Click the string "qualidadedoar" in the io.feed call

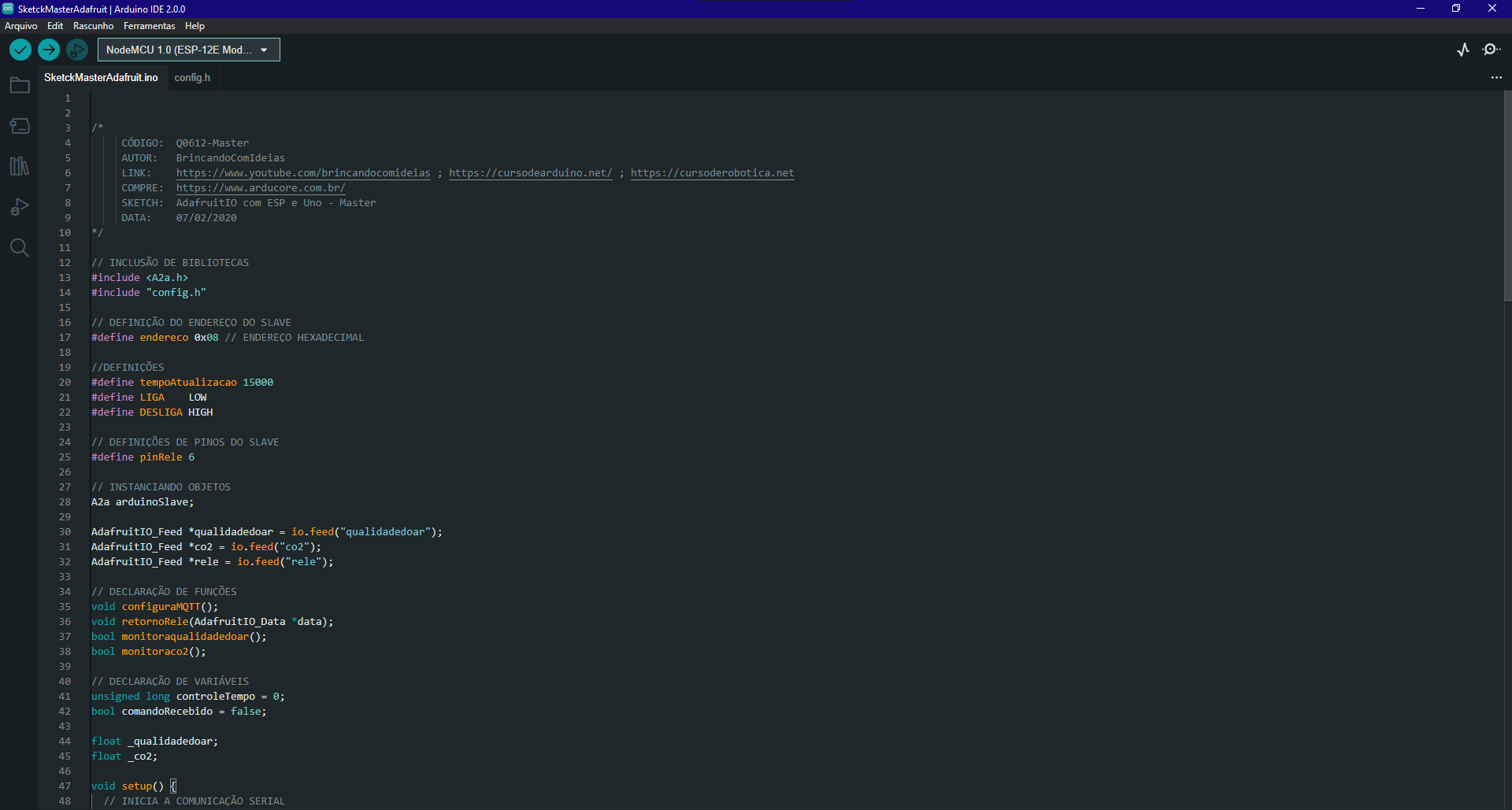(x=385, y=532)
